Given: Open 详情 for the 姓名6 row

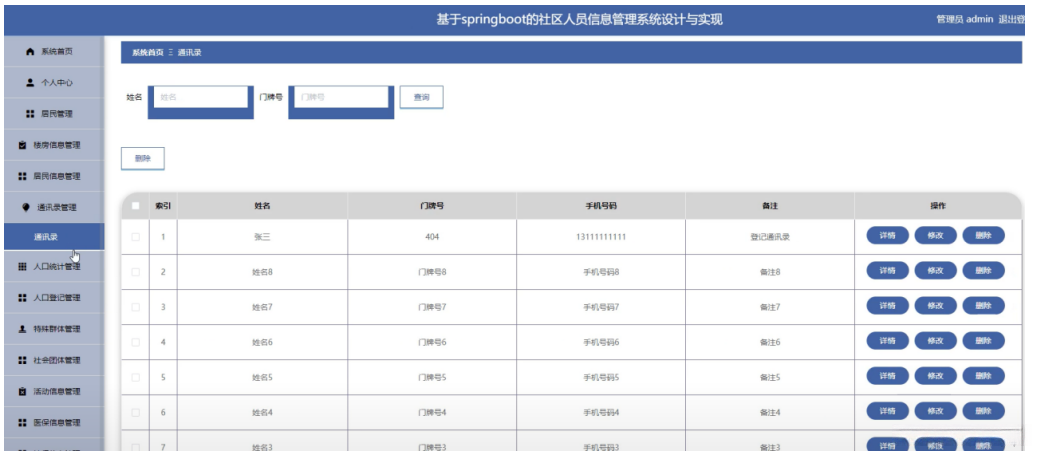Looking at the screenshot, I should click(x=887, y=341).
